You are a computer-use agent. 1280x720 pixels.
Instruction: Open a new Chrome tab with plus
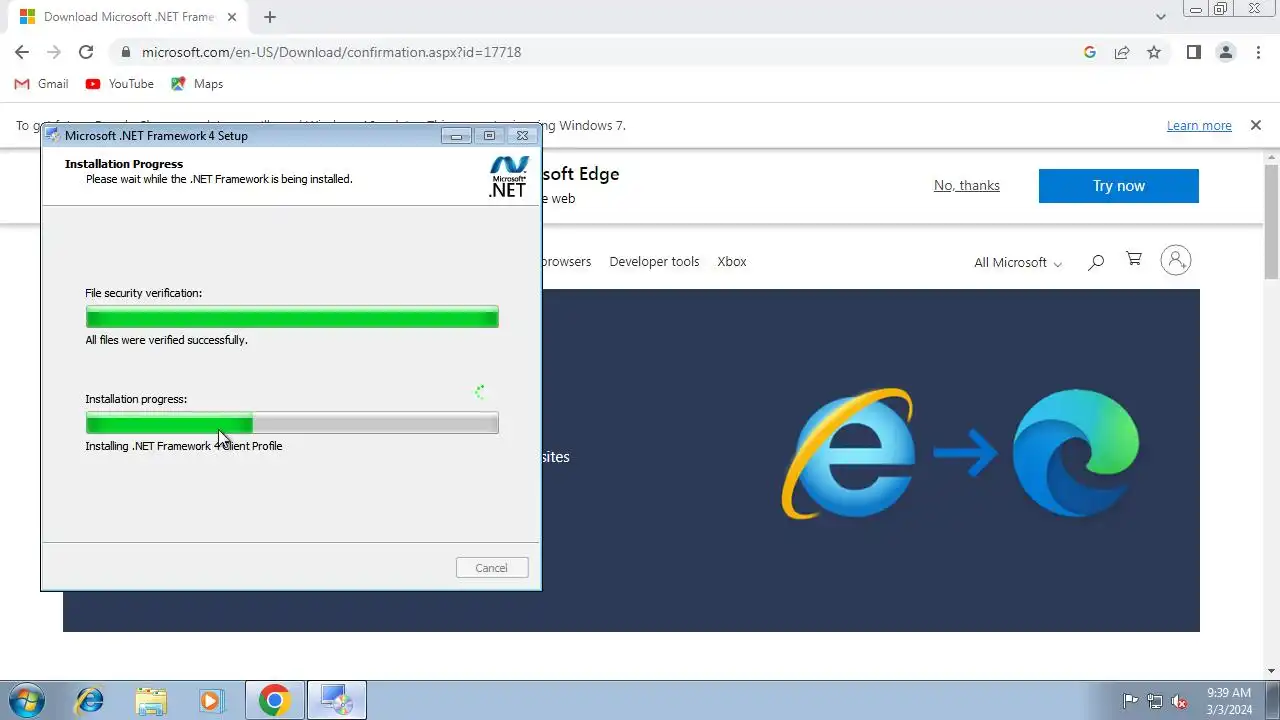coord(270,17)
